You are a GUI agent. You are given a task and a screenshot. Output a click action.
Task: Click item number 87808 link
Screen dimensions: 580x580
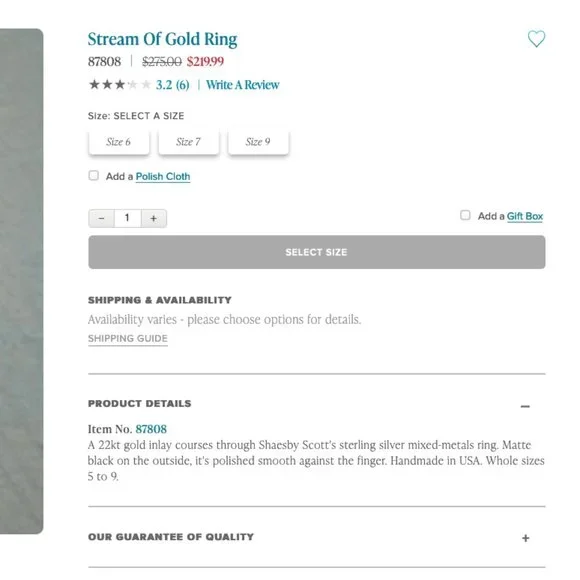pyautogui.click(x=151, y=429)
